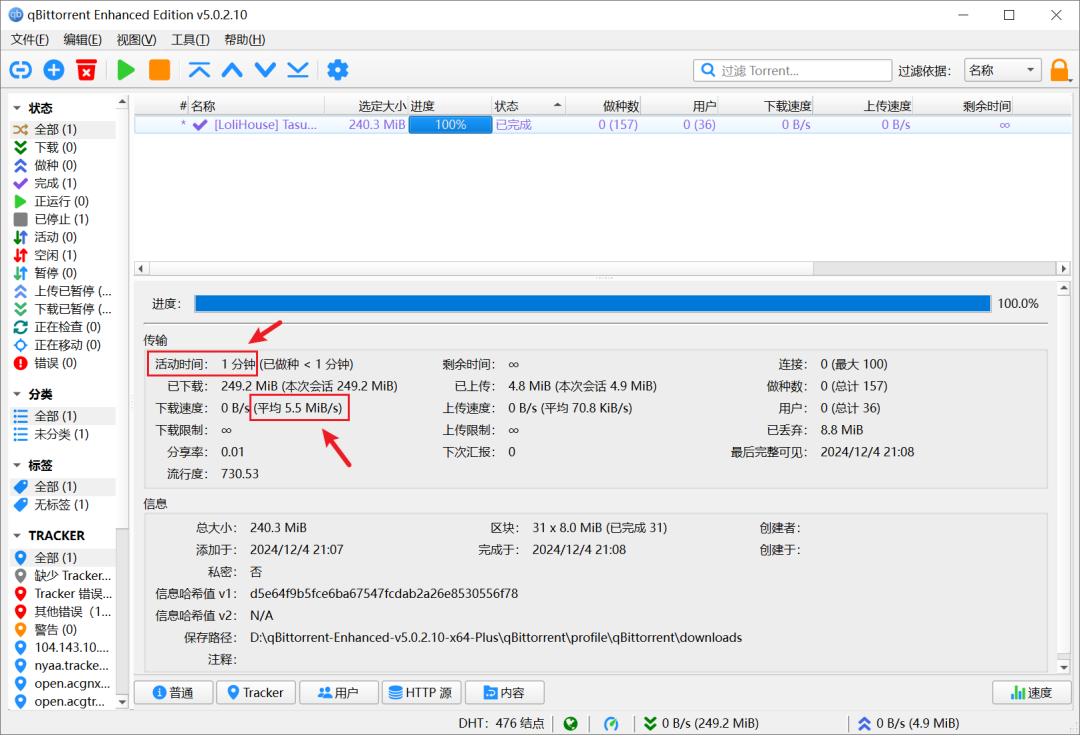Open the 工具(T) menu

(x=190, y=40)
